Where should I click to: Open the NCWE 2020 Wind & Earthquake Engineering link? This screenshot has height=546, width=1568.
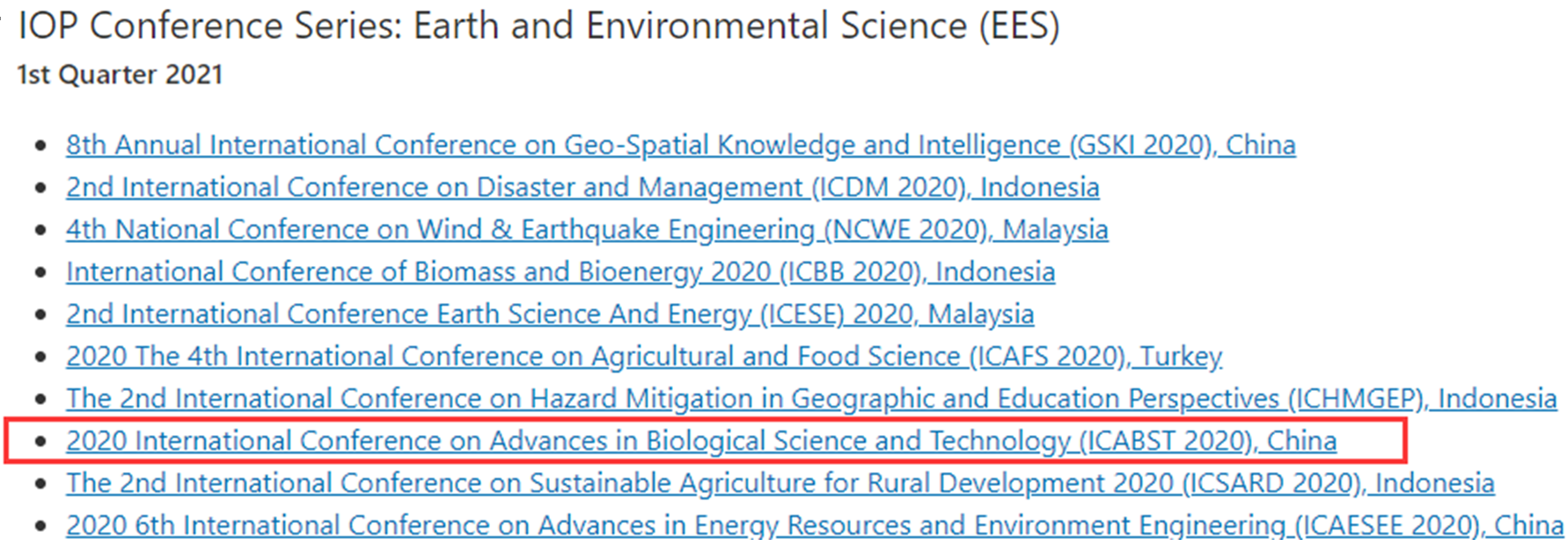click(587, 230)
